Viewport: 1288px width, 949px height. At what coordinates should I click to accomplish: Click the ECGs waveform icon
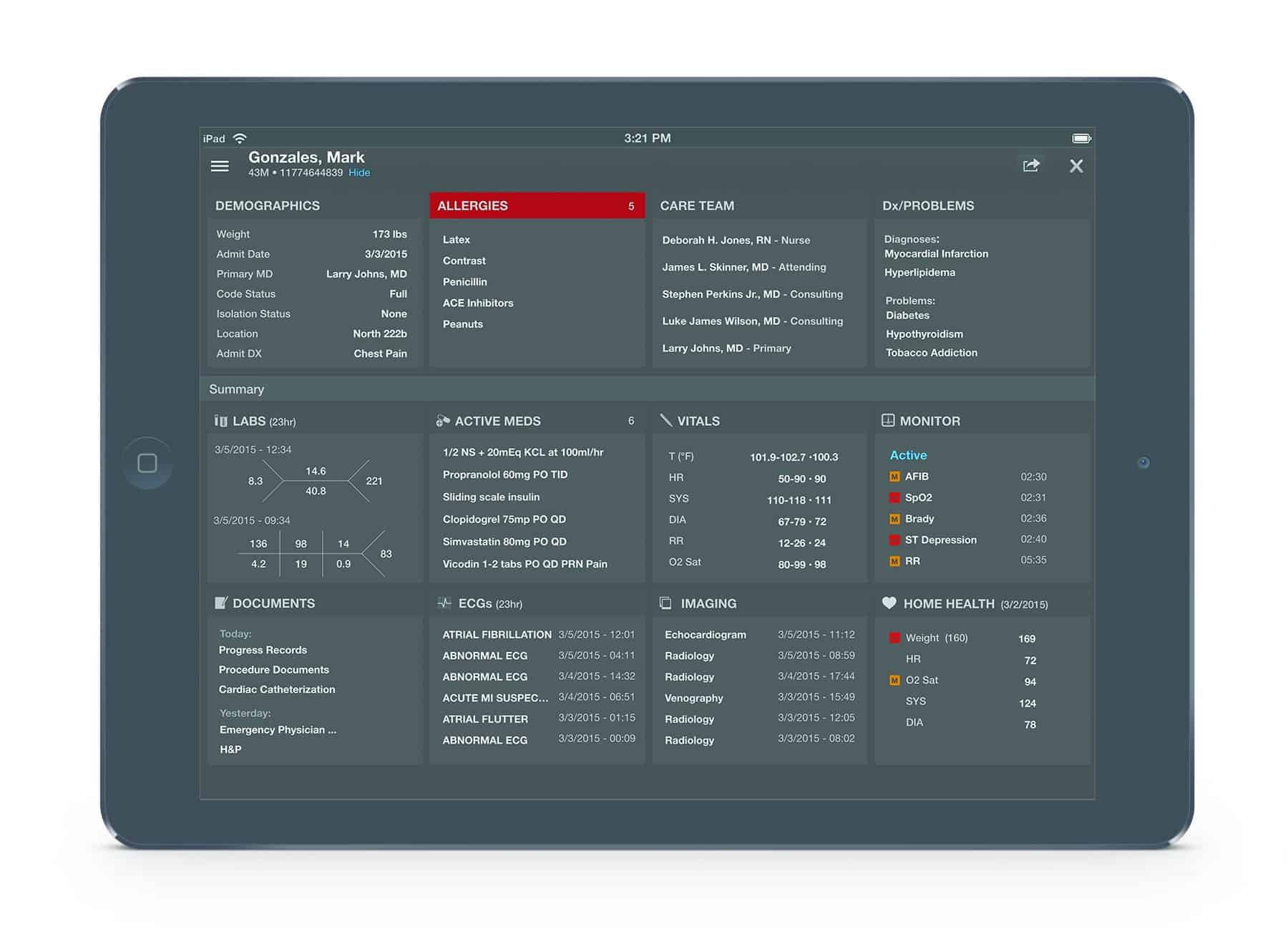444,603
